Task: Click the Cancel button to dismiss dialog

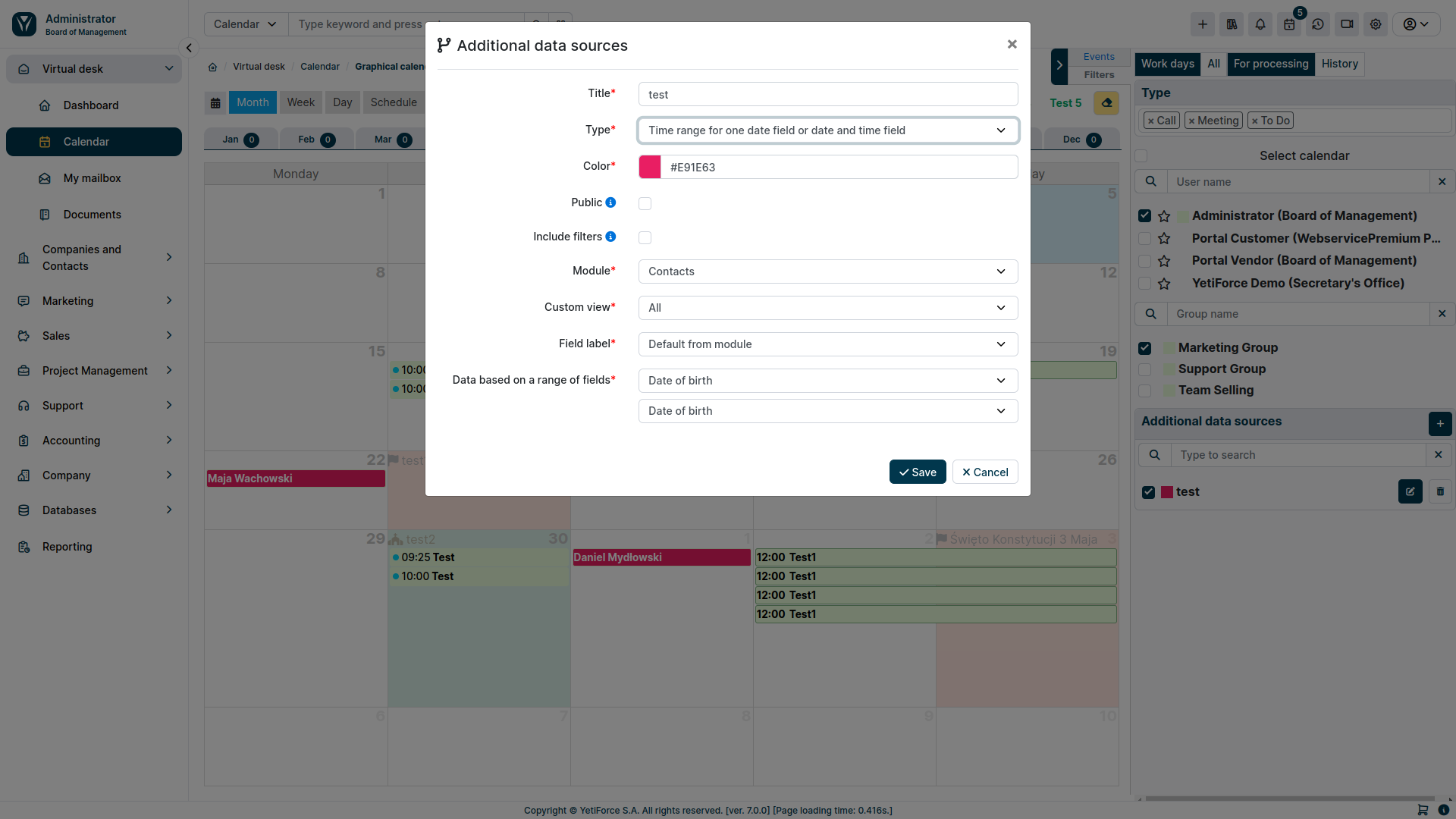Action: click(985, 471)
